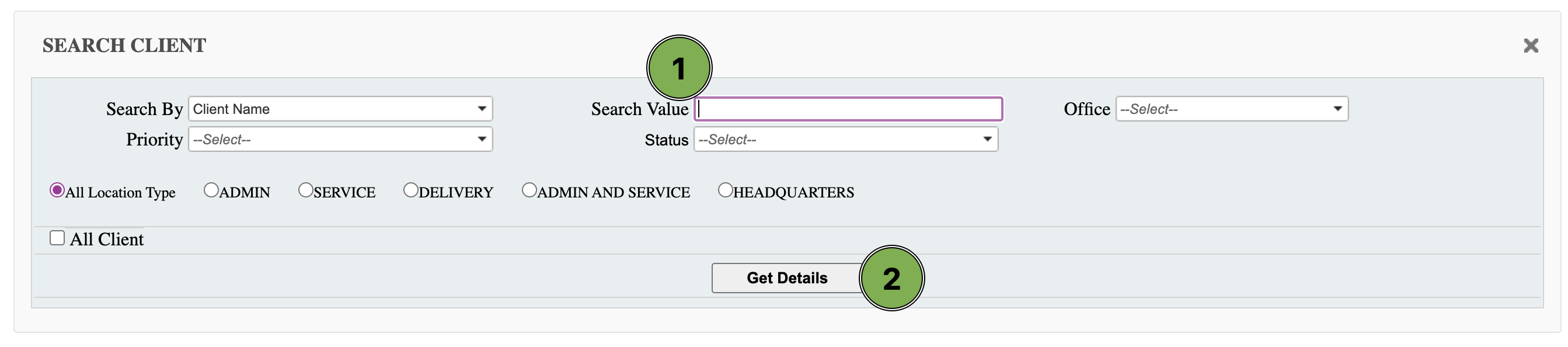Expand the Office select dropdown
The image size is (1568, 347).
(1231, 109)
